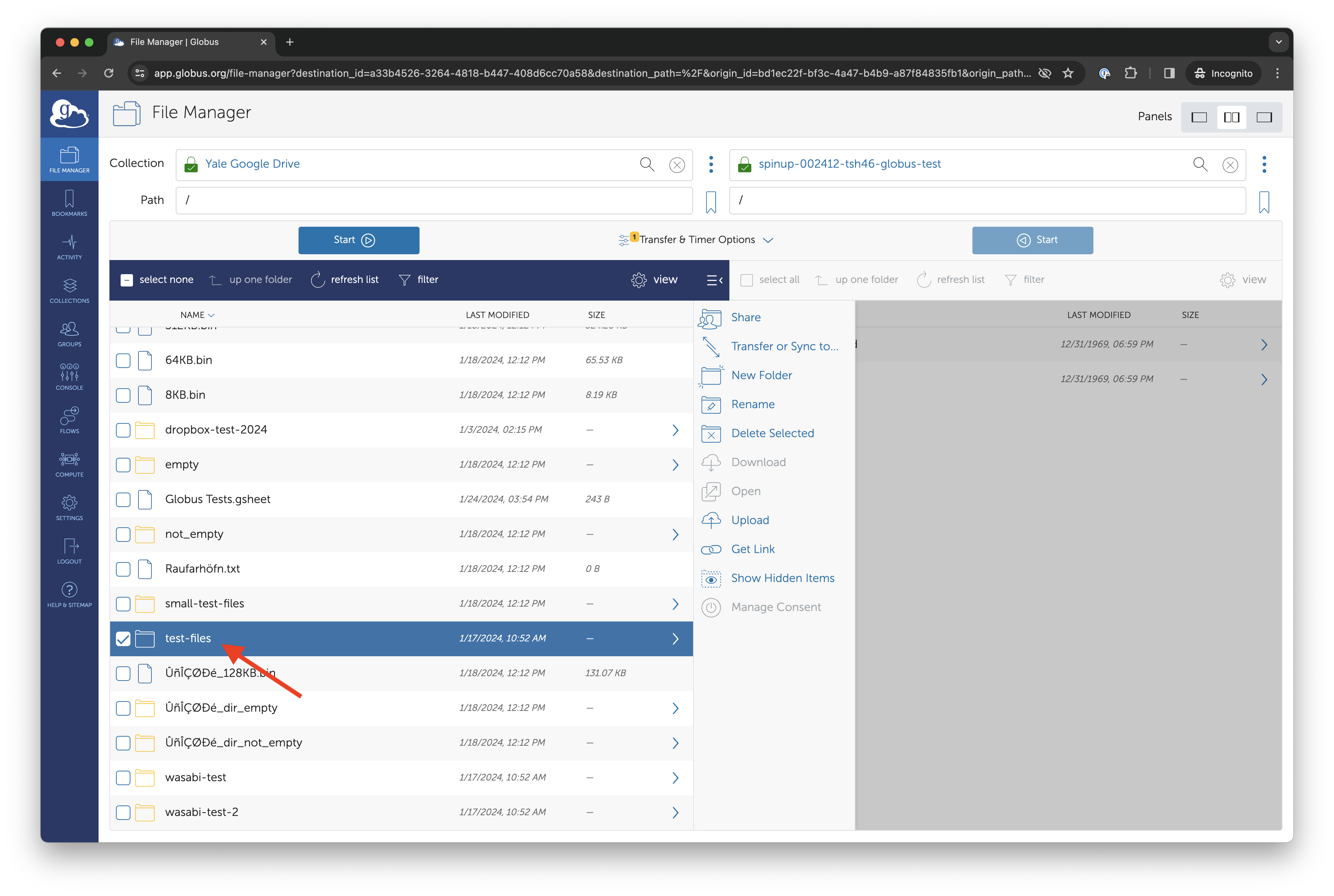Open the browser tab list dropdown
This screenshot has height=896, width=1334.
click(1279, 42)
